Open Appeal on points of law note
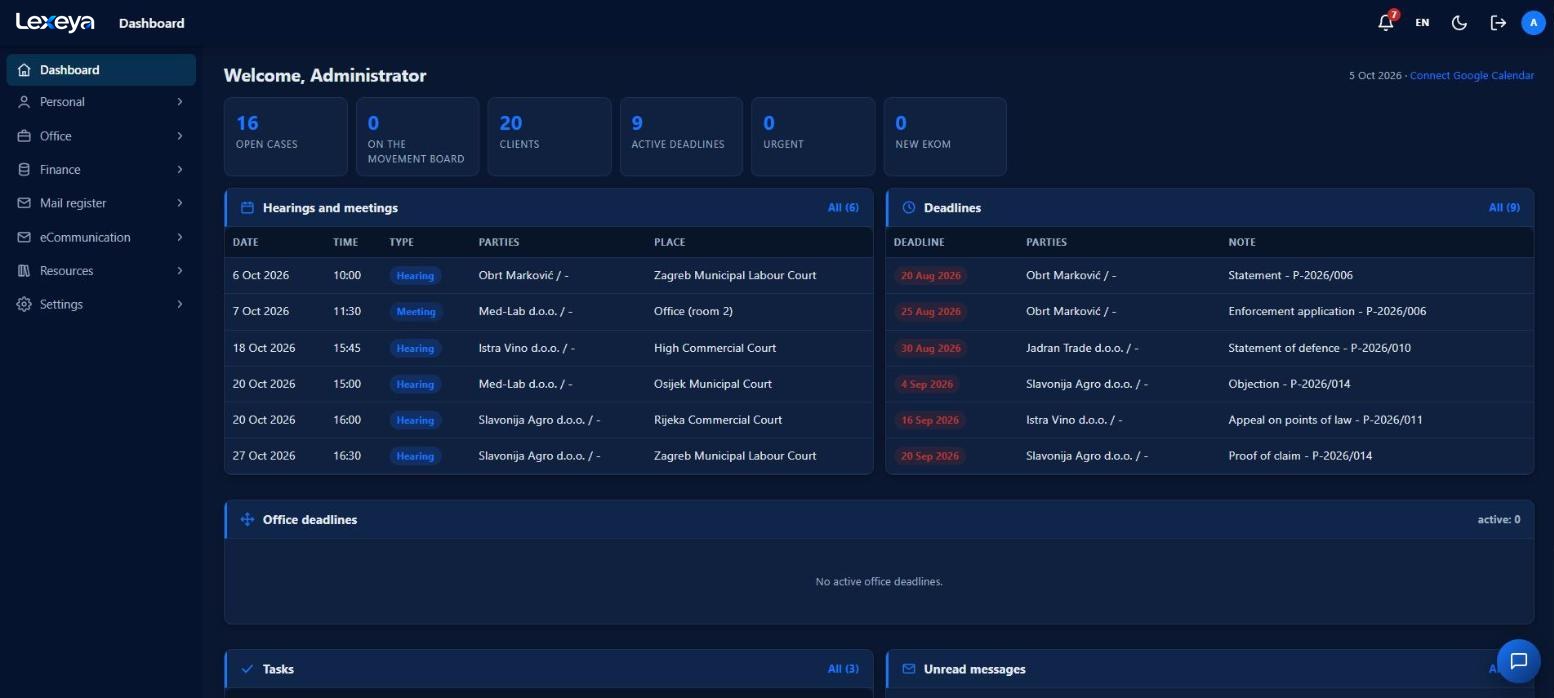This screenshot has height=698, width=1554. tap(1325, 420)
